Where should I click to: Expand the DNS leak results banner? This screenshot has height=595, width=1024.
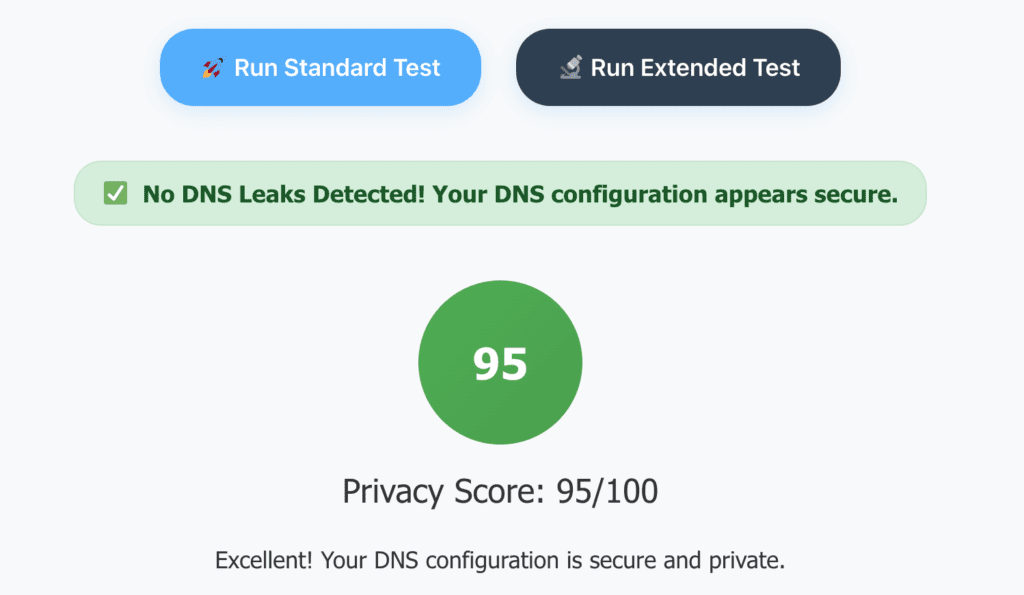pos(500,193)
